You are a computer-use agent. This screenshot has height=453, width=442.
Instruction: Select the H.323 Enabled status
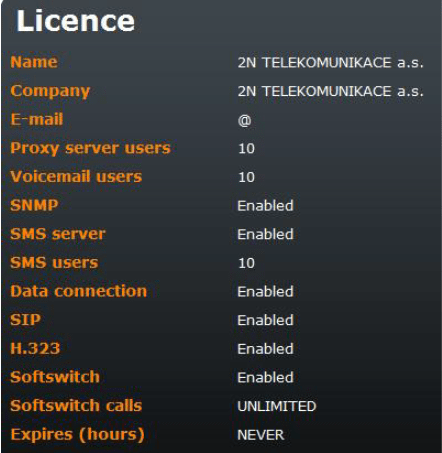coord(265,349)
